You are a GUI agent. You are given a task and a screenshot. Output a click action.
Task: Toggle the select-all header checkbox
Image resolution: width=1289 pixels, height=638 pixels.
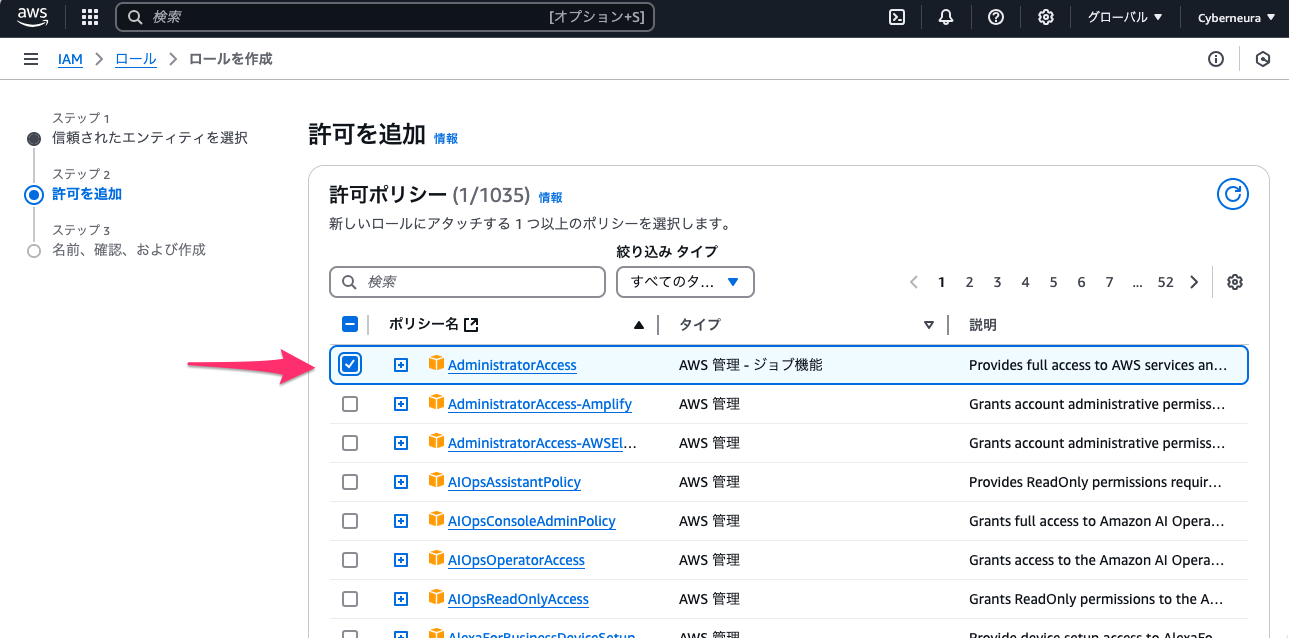[x=350, y=324]
